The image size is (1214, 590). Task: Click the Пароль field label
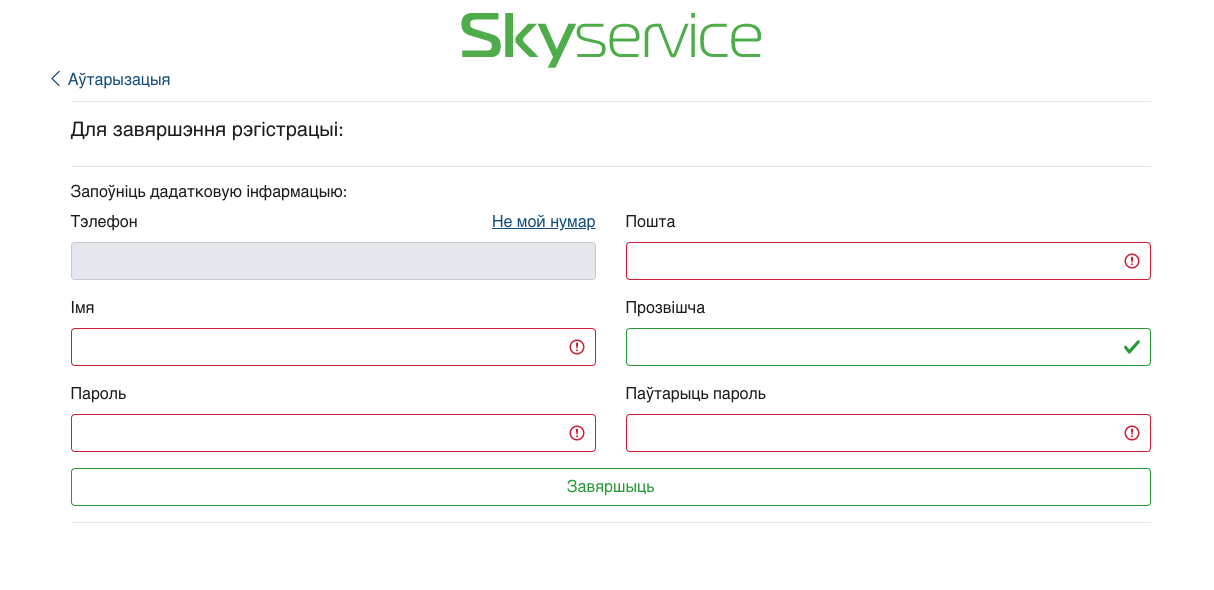pos(98,394)
